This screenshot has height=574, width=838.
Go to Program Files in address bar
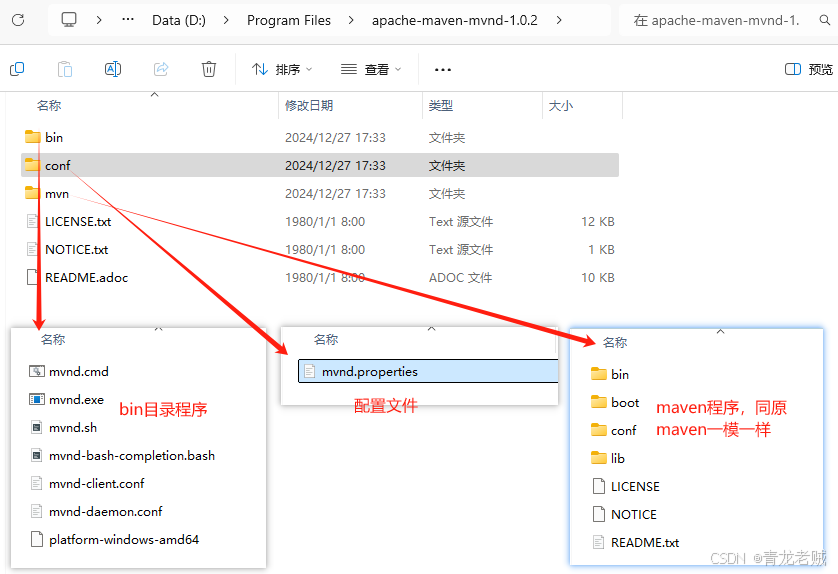[x=287, y=20]
